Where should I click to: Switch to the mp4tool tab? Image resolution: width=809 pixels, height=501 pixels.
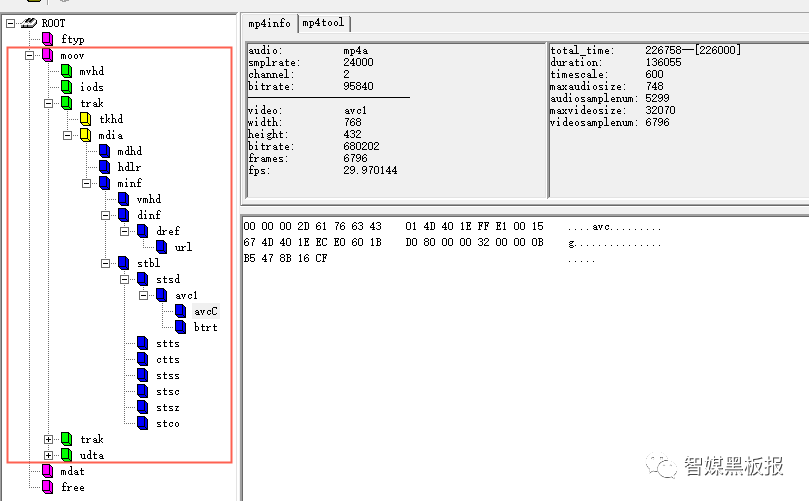tap(323, 23)
